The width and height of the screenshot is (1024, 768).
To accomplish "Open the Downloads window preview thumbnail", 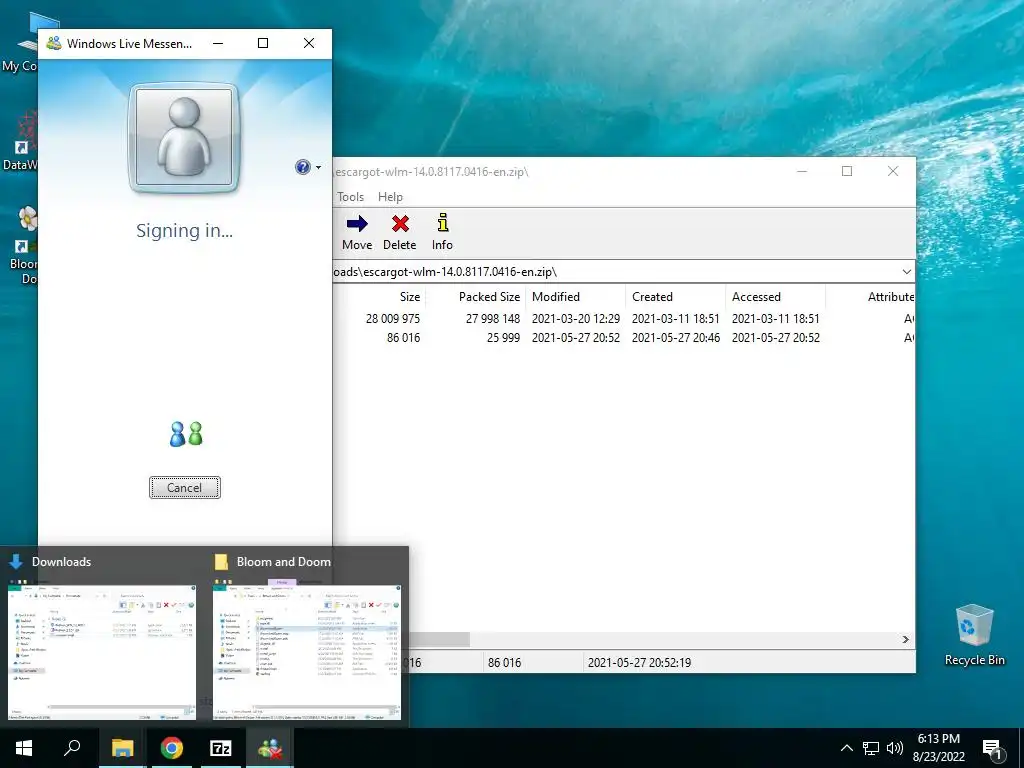I will coord(102,651).
